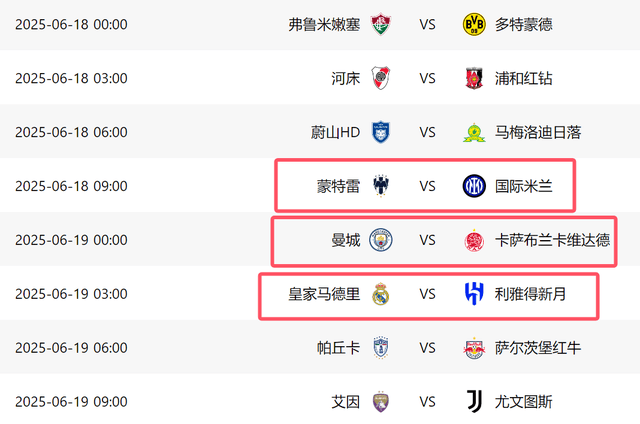
Task: Click the Red Bull Salzburg logo
Action: (474, 348)
